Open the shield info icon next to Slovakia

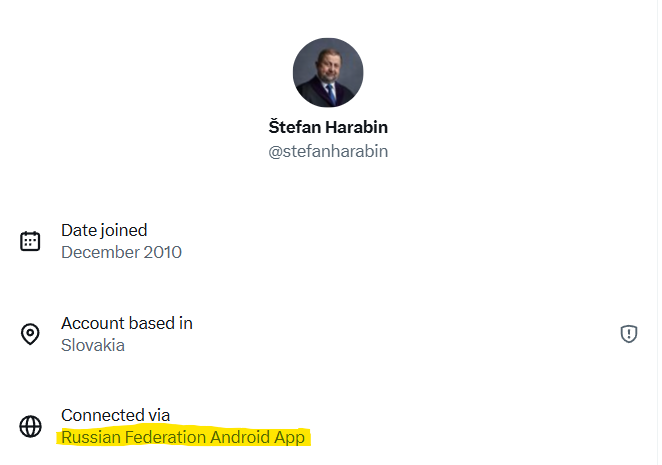(x=629, y=334)
